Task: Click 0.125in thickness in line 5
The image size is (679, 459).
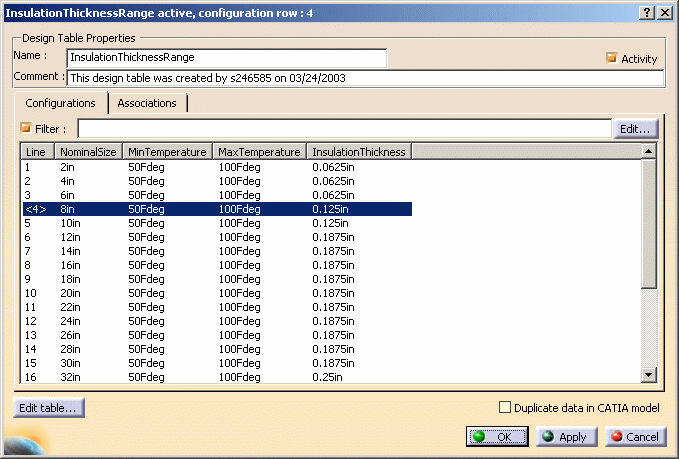Action: pos(330,223)
